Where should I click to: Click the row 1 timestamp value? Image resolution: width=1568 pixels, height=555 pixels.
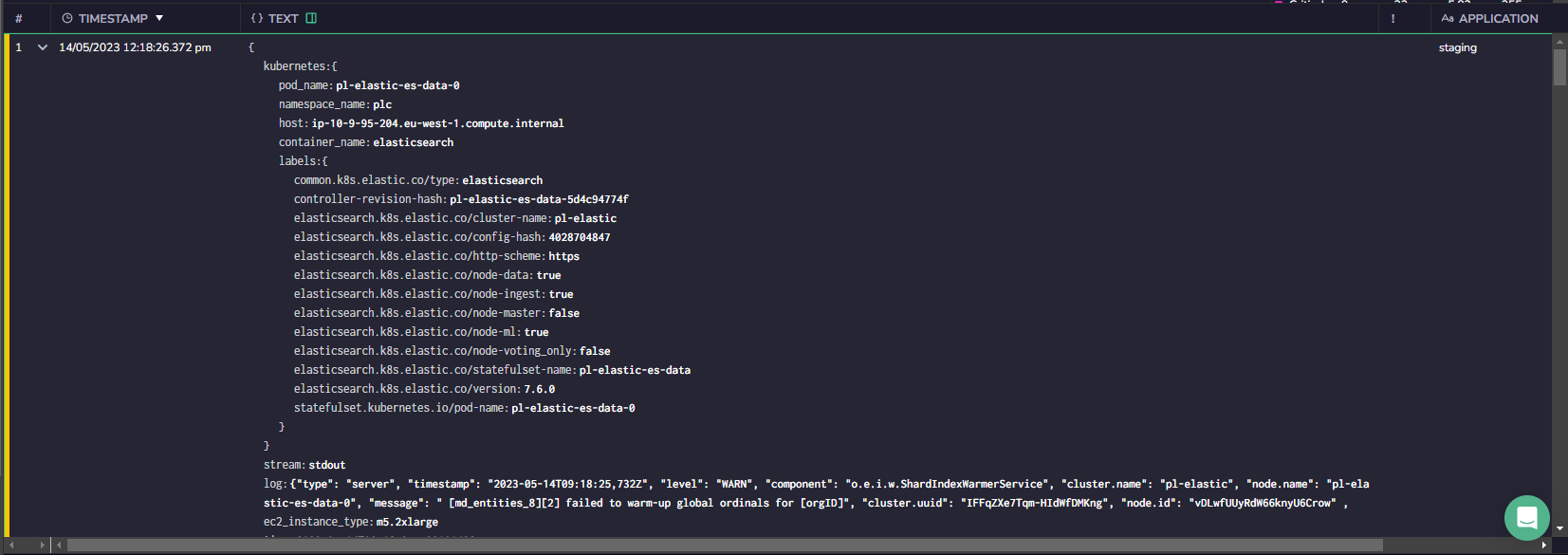(135, 47)
